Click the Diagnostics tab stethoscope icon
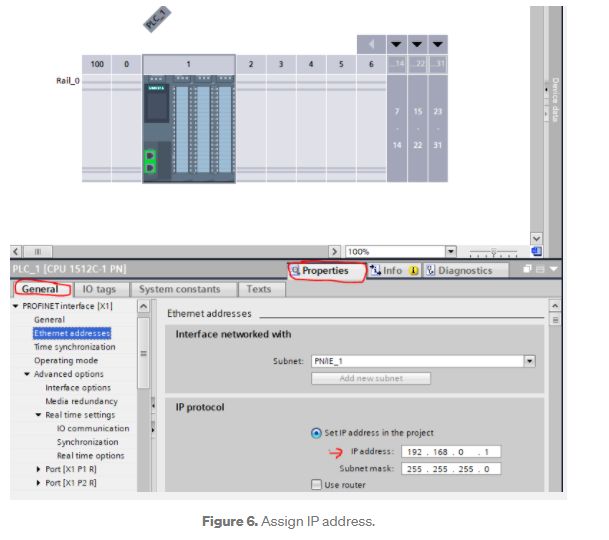Image resolution: width=609 pixels, height=540 pixels. point(430,270)
